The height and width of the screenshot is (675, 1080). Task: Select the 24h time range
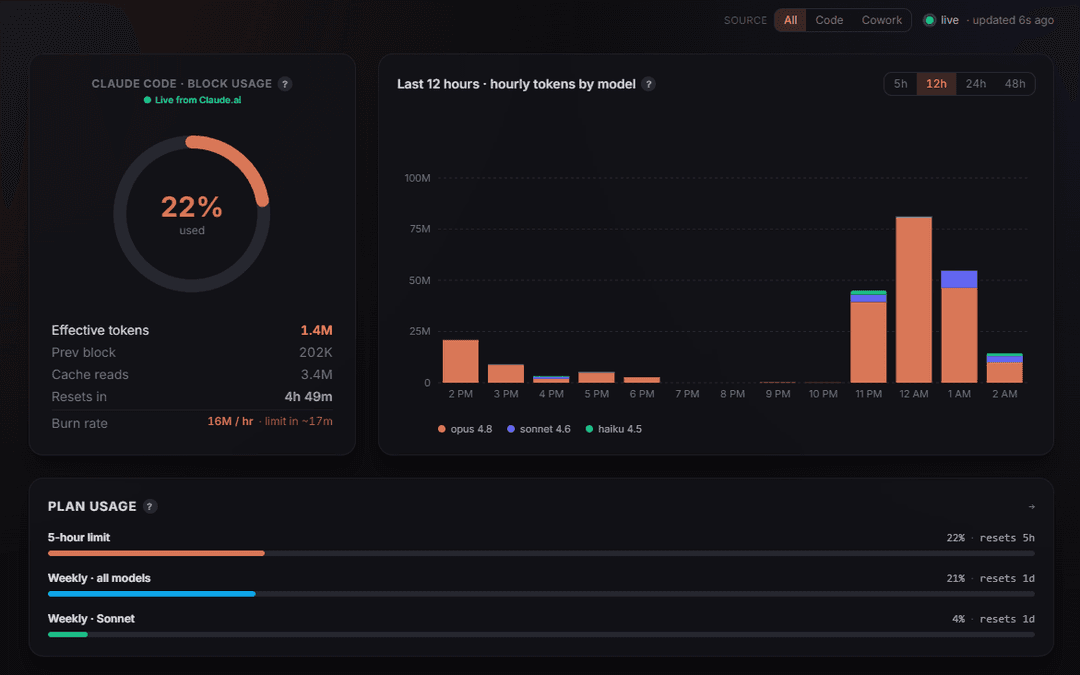click(x=975, y=84)
